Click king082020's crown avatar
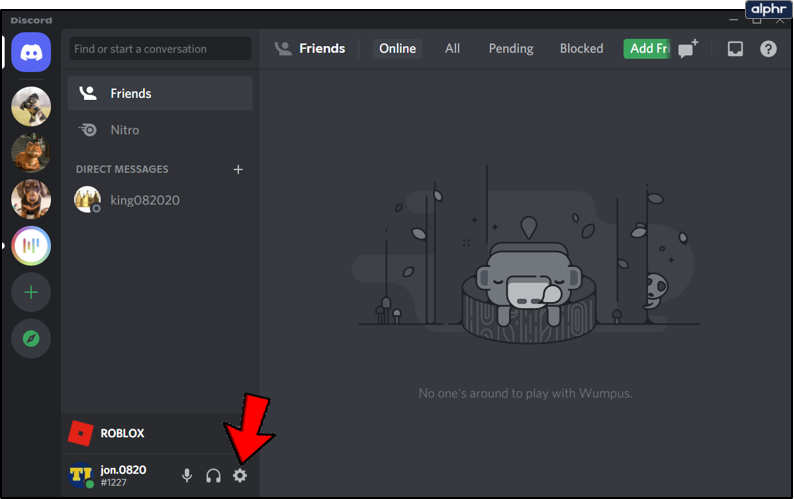The image size is (794, 499). pos(88,200)
